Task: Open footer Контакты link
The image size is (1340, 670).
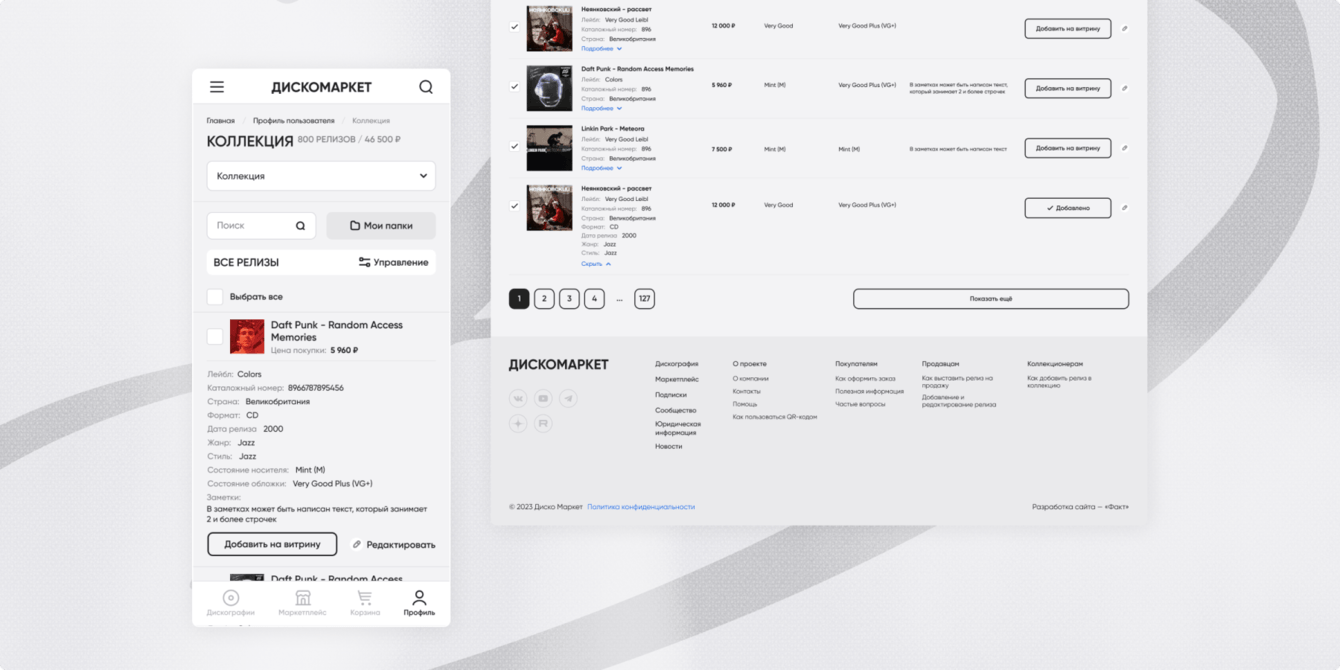Action: click(x=747, y=392)
